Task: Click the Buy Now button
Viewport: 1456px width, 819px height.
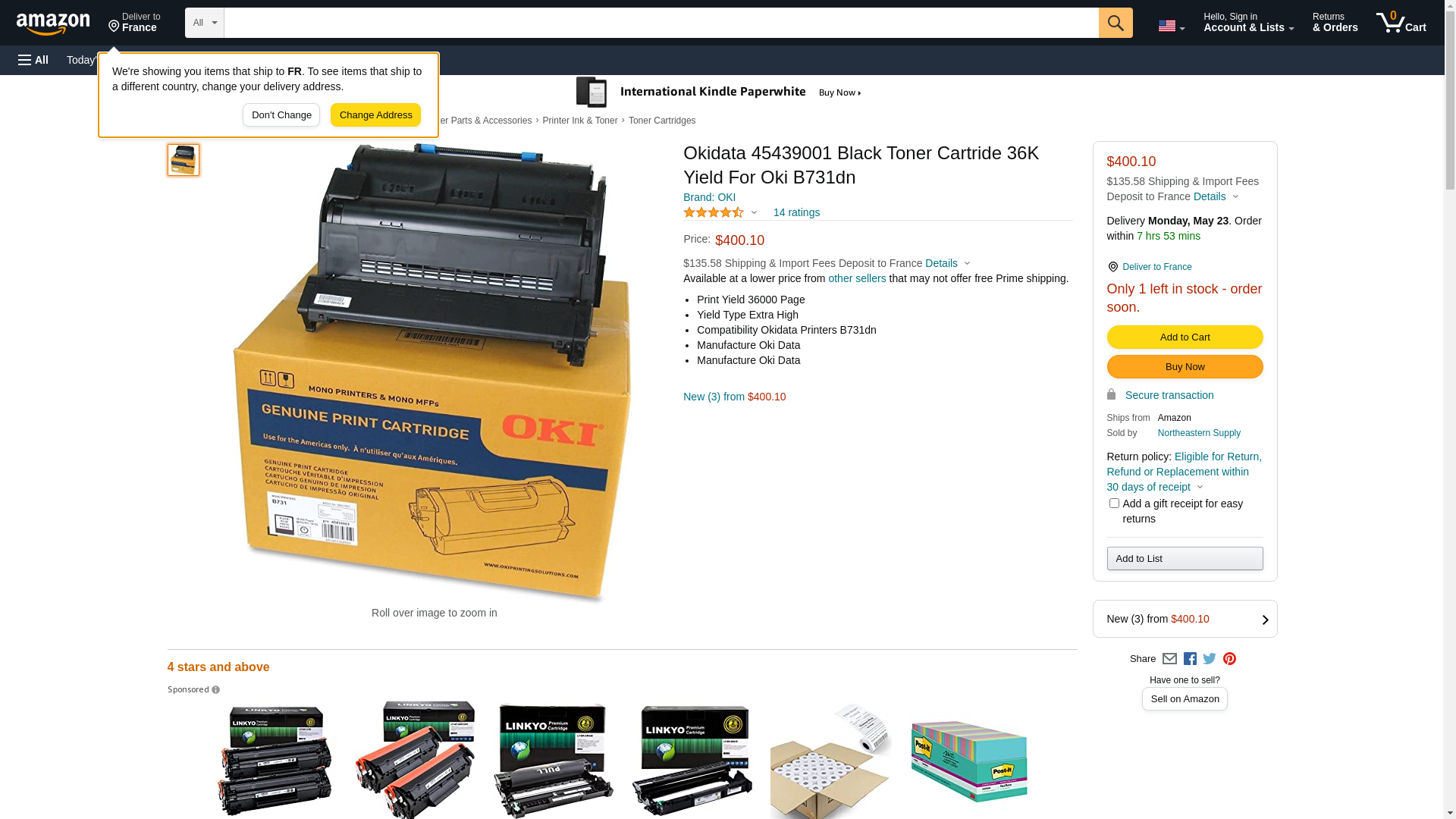Action: [x=1185, y=367]
